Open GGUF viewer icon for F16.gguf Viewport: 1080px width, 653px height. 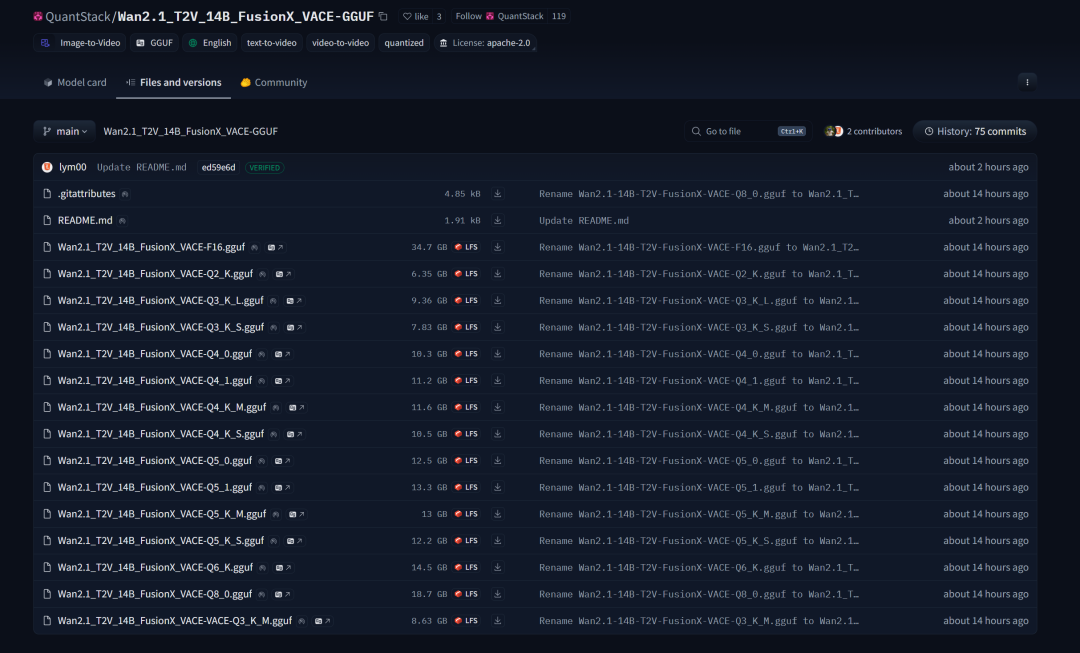[x=275, y=247]
